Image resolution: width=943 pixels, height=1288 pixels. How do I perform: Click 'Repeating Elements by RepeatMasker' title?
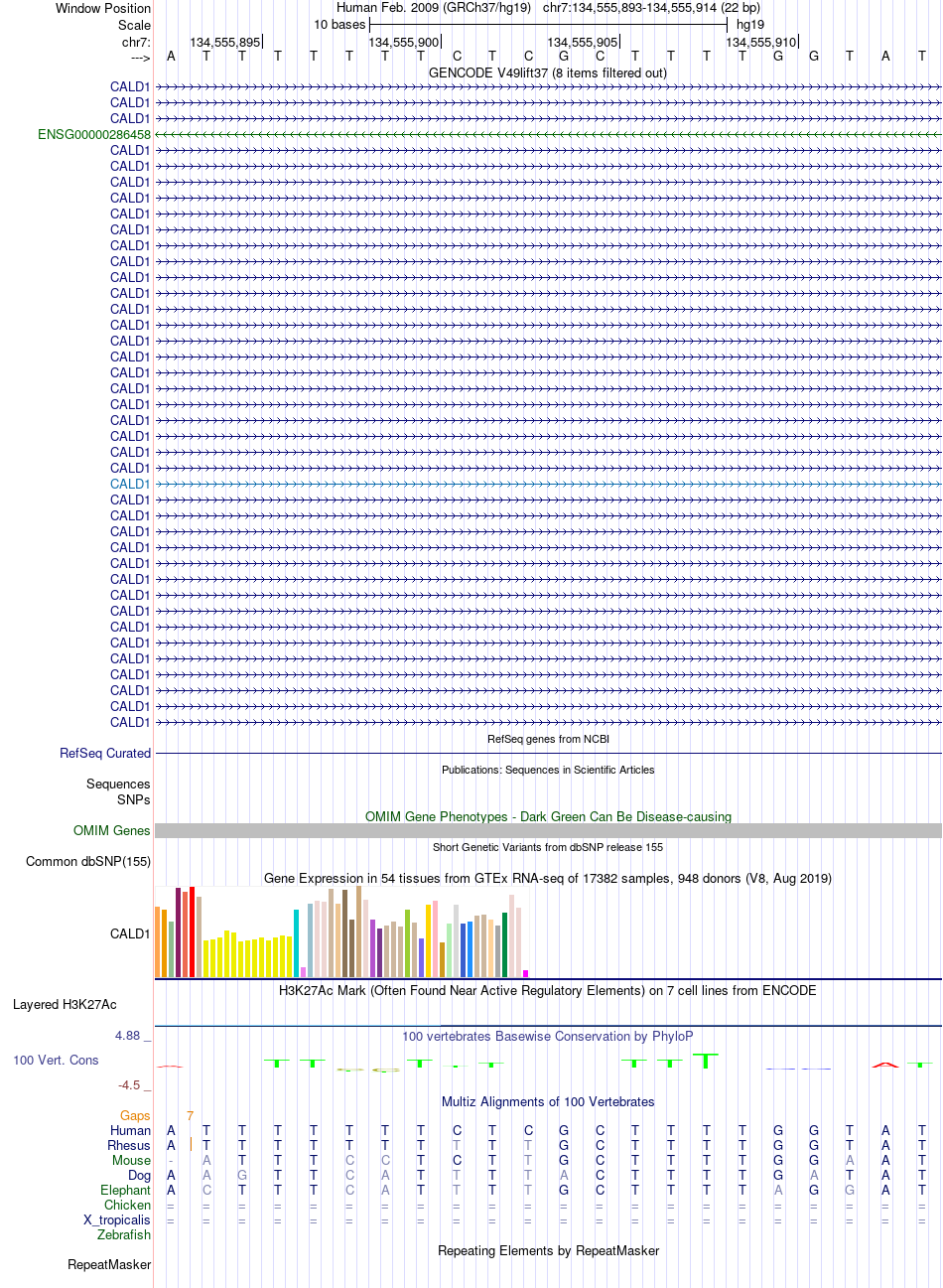[548, 1250]
